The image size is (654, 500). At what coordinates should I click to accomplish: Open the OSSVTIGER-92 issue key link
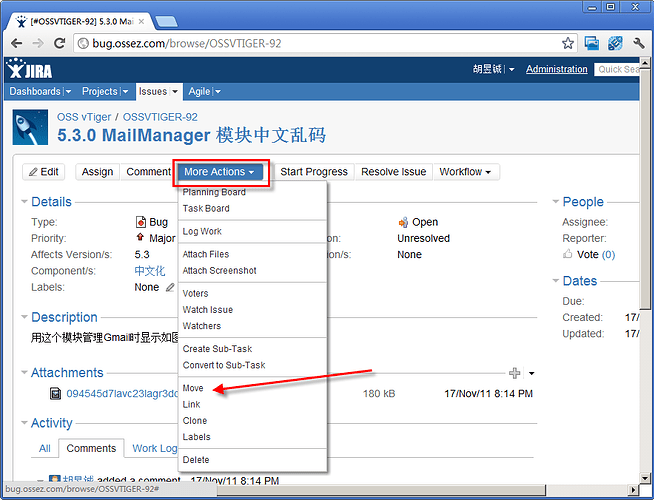tap(160, 117)
